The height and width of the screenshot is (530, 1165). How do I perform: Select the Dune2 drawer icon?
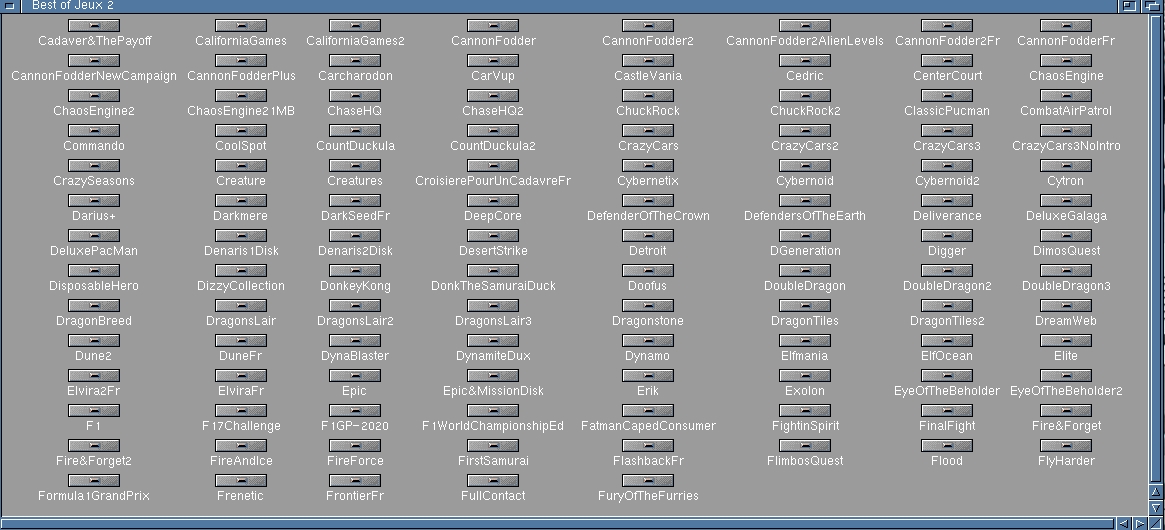(94, 340)
